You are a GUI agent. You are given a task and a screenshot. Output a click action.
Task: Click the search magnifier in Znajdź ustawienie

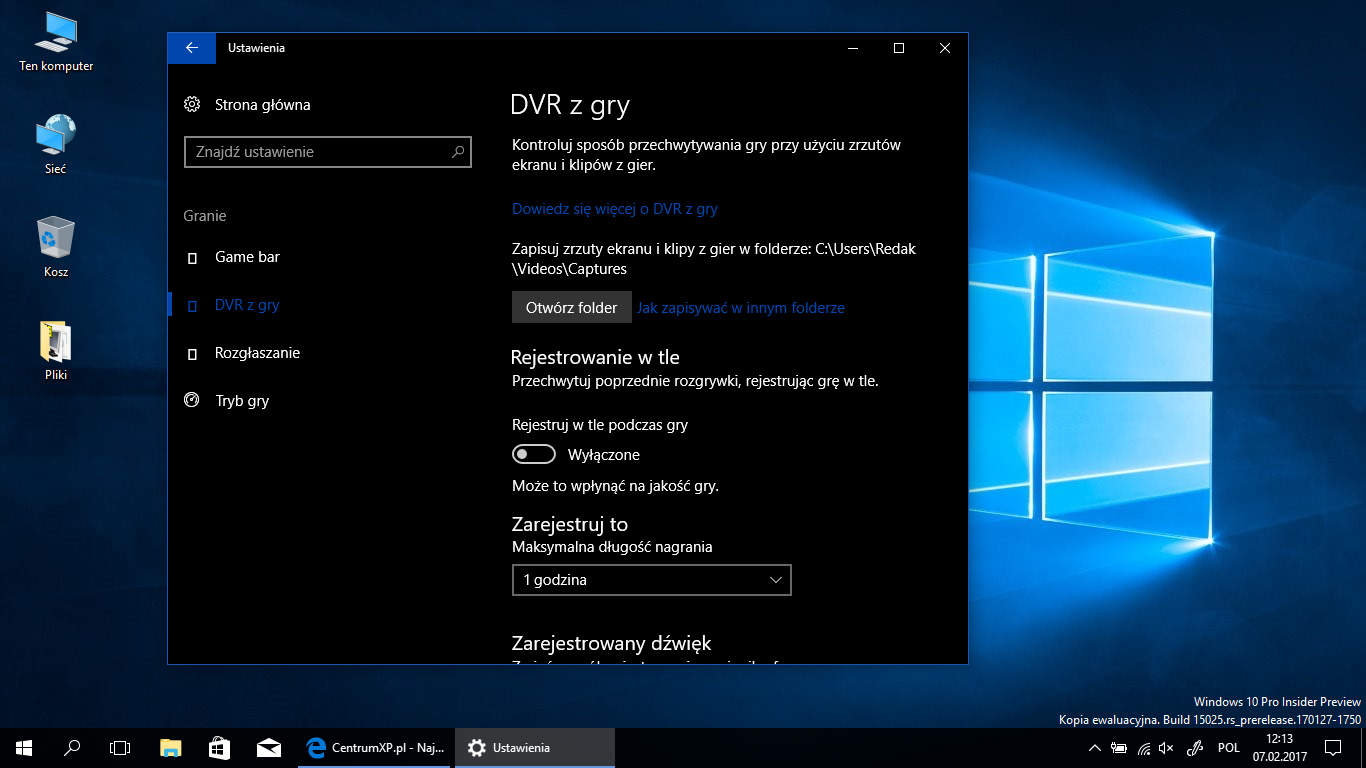click(x=458, y=152)
